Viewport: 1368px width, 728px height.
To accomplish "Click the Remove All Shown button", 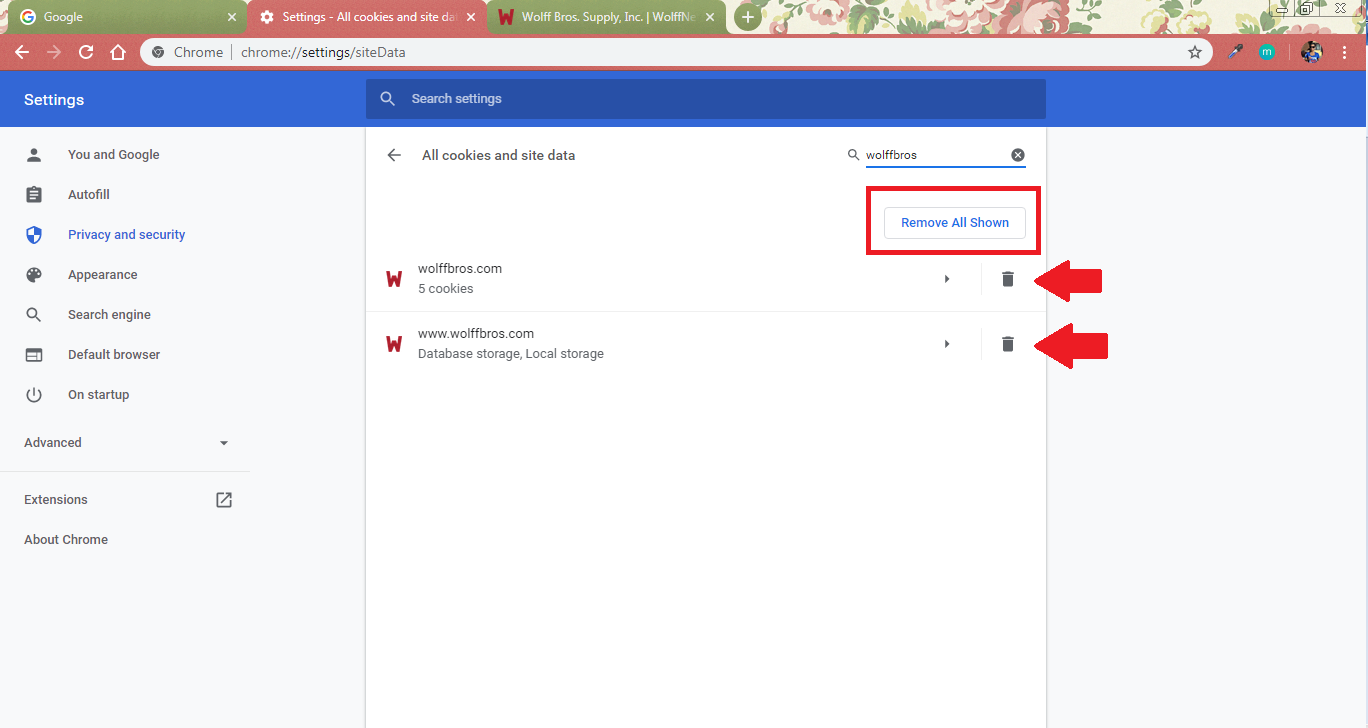I will click(x=955, y=223).
